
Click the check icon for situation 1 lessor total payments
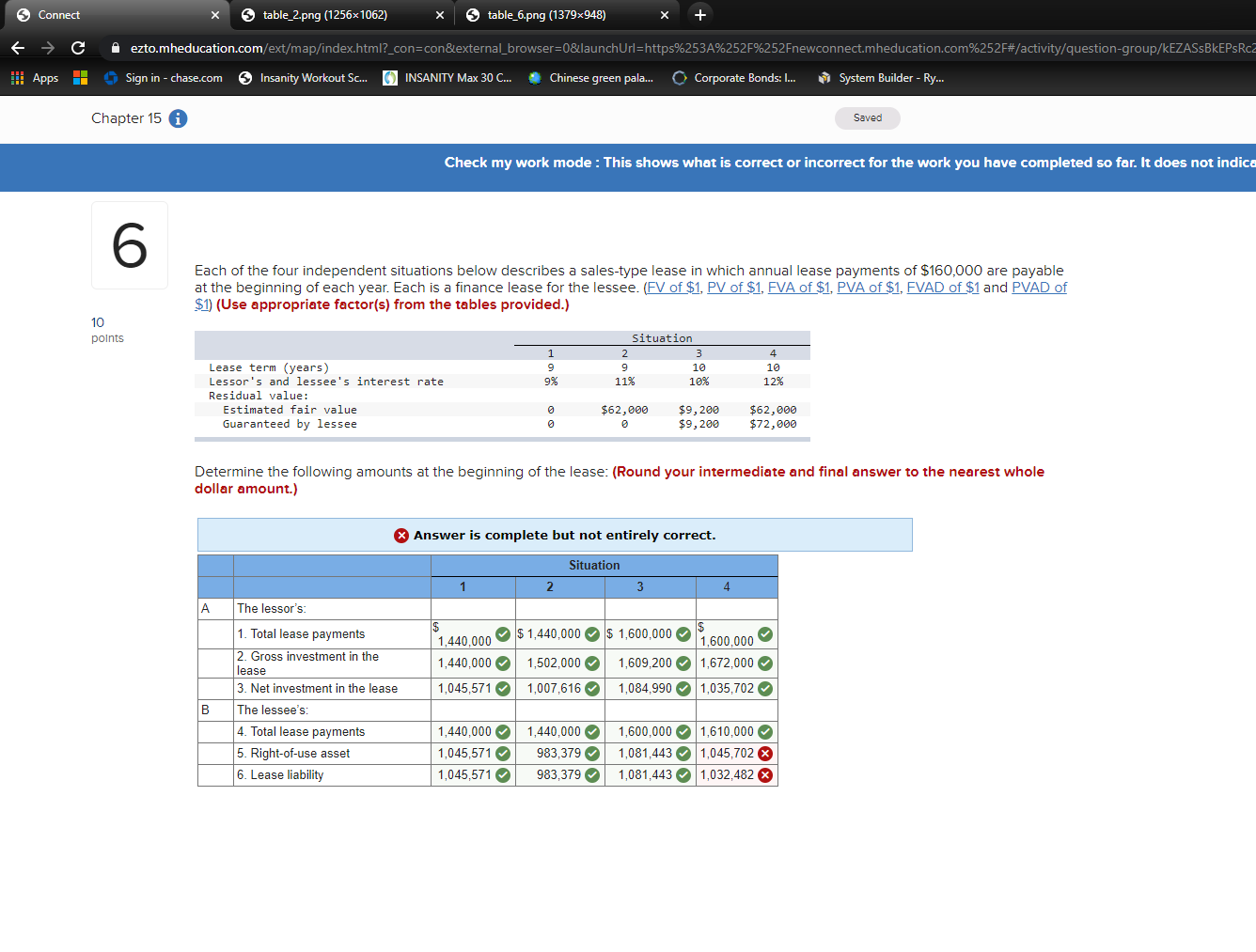point(503,634)
